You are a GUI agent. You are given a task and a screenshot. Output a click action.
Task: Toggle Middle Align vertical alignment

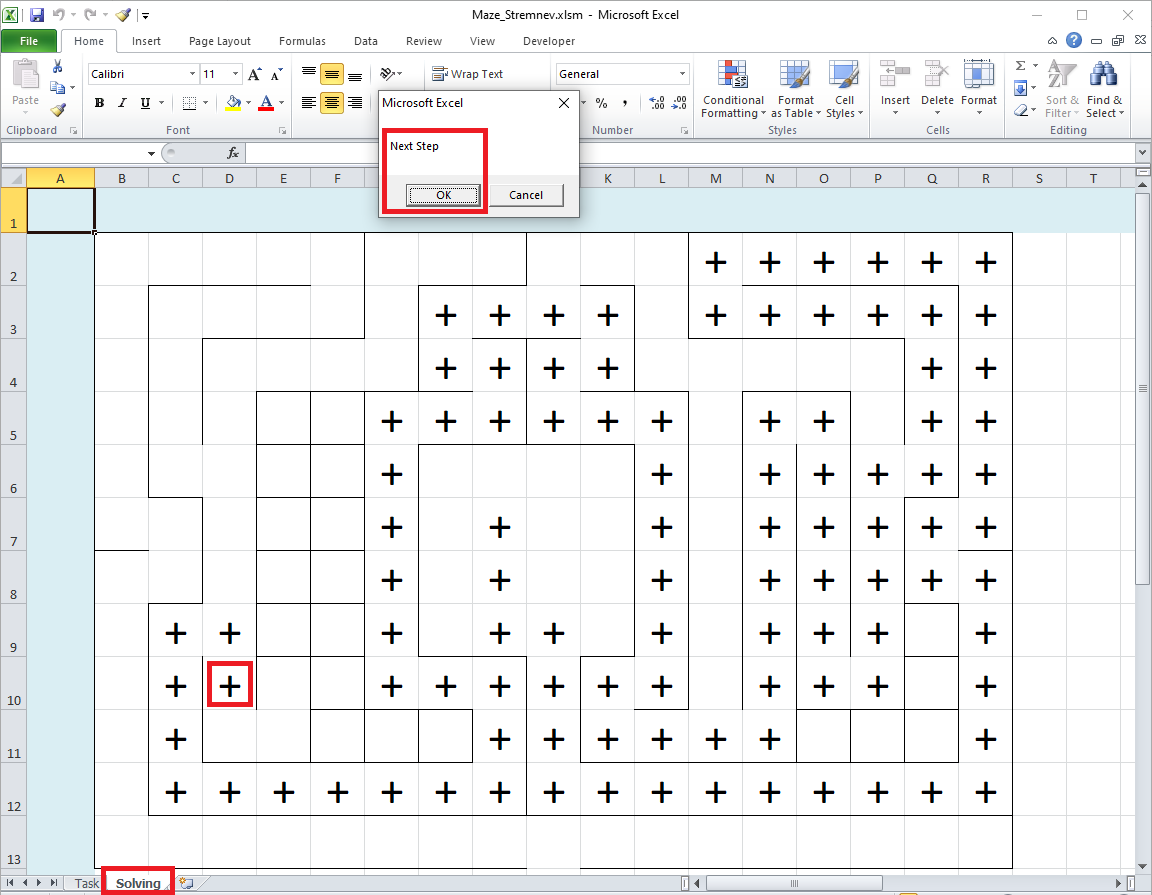pyautogui.click(x=332, y=74)
